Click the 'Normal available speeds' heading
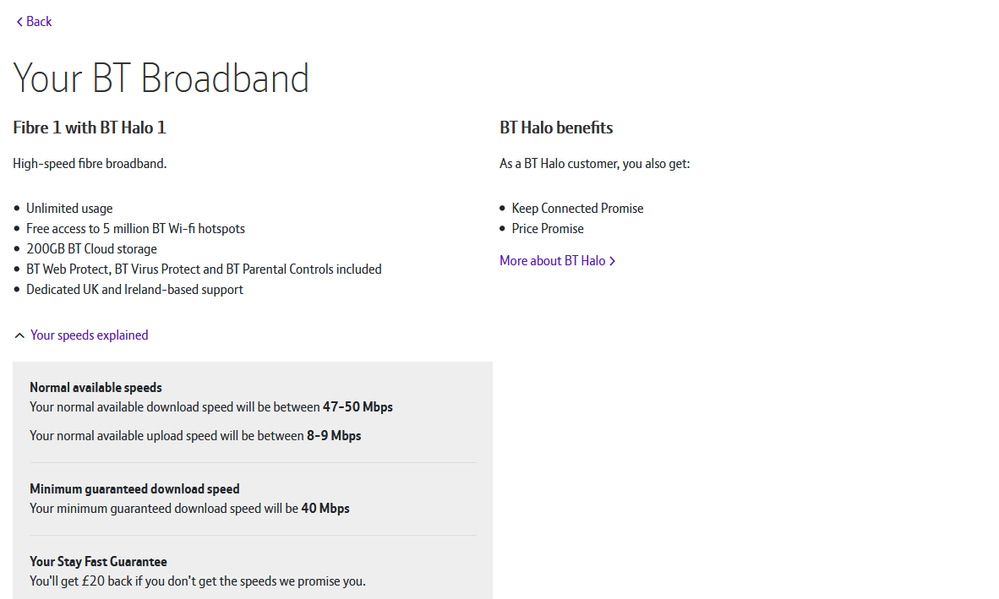This screenshot has height=599, width=999. point(96,388)
